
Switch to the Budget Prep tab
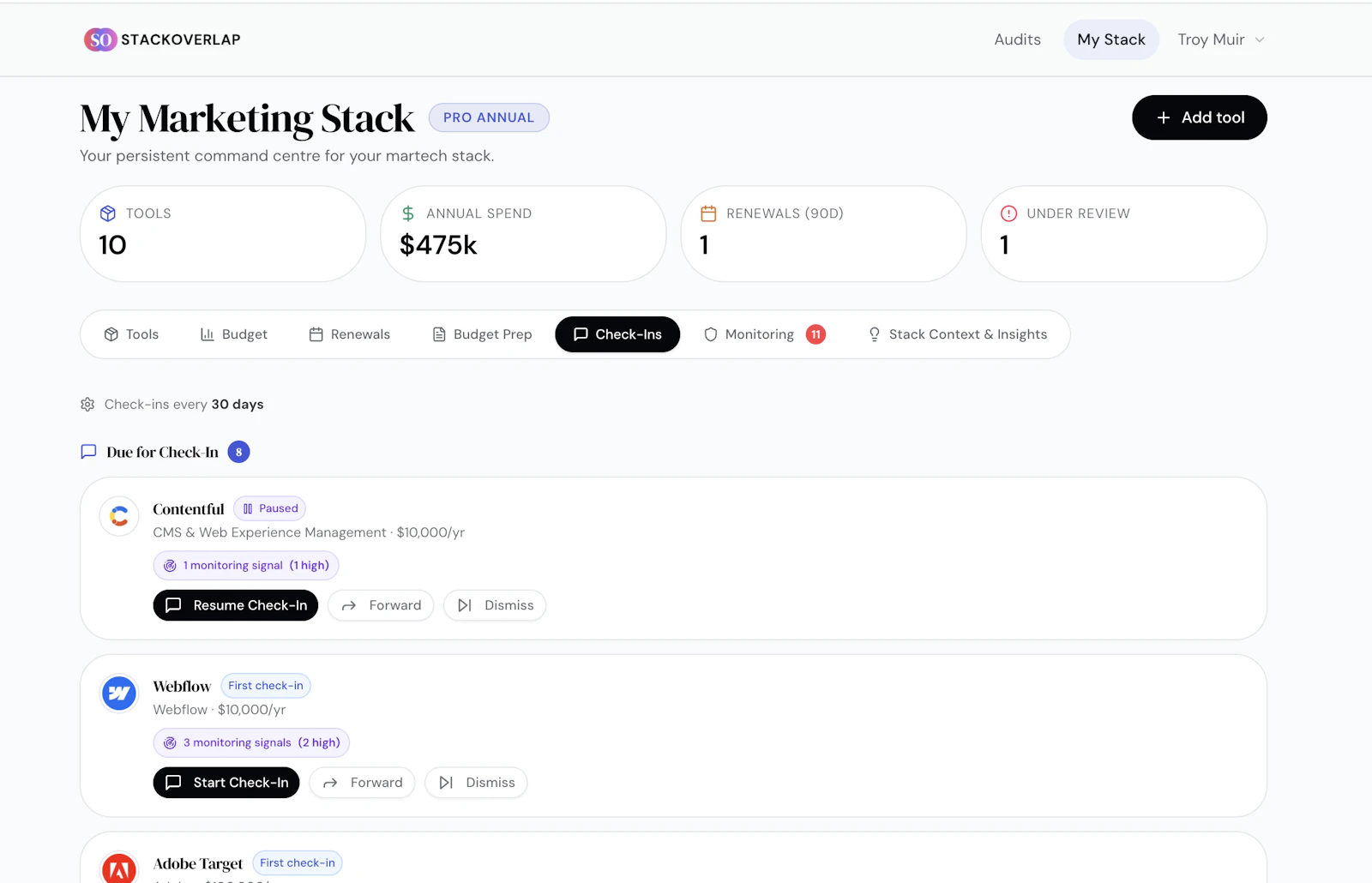pyautogui.click(x=481, y=334)
